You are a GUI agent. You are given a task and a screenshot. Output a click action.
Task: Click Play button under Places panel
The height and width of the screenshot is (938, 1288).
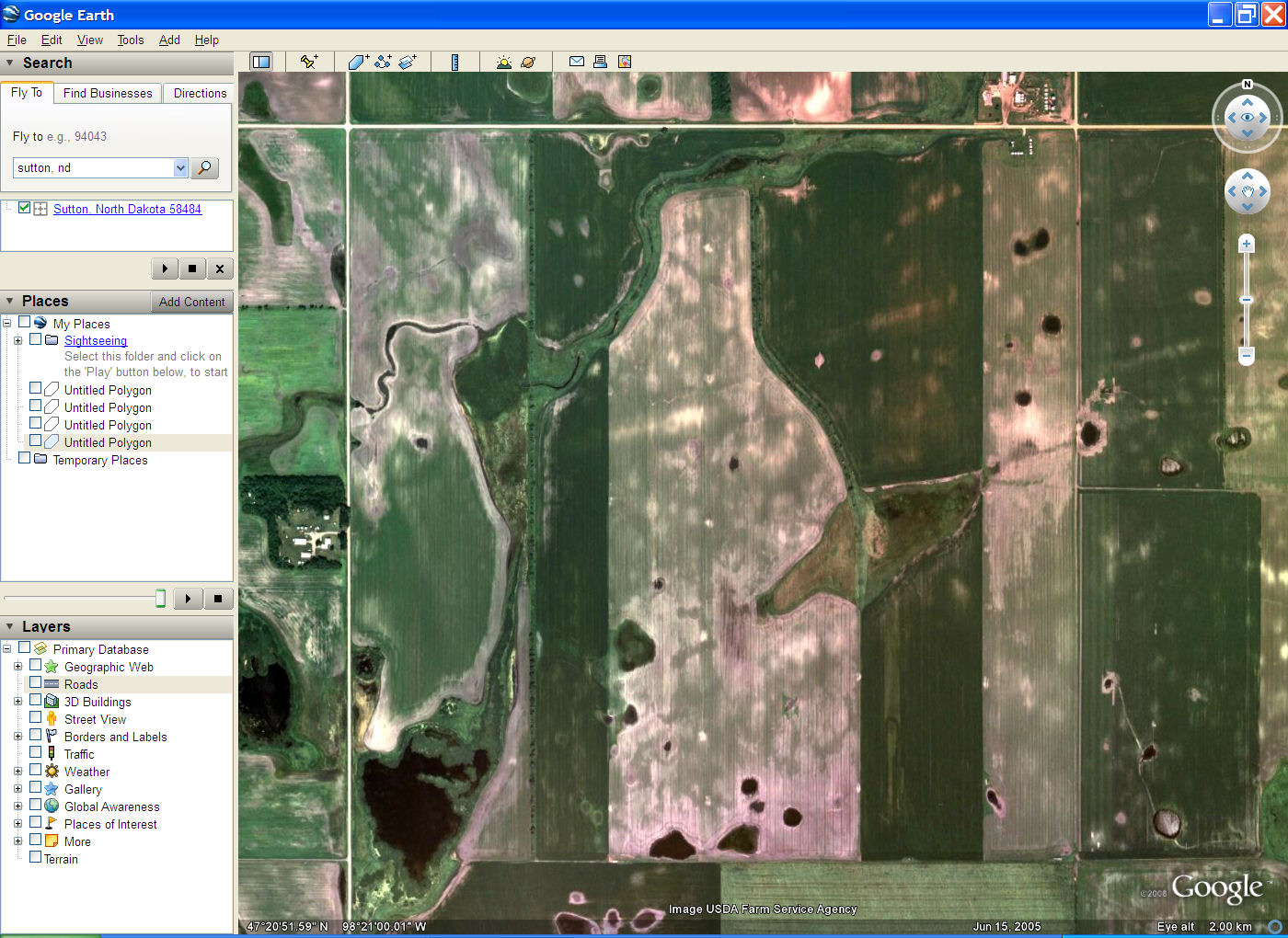click(x=188, y=599)
